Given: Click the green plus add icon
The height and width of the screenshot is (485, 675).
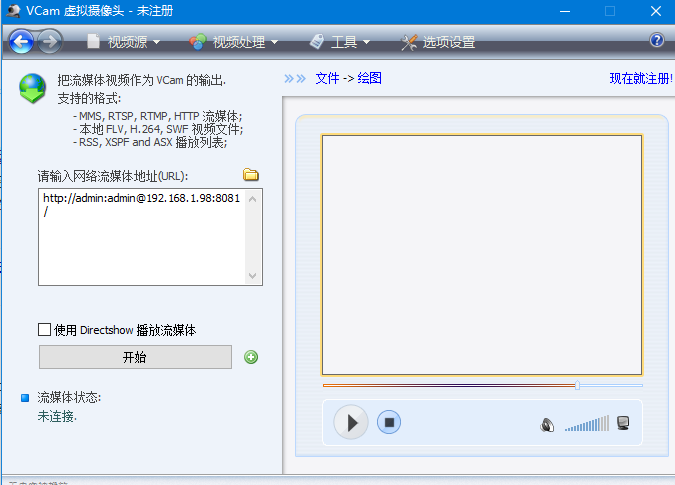Looking at the screenshot, I should click(x=251, y=357).
